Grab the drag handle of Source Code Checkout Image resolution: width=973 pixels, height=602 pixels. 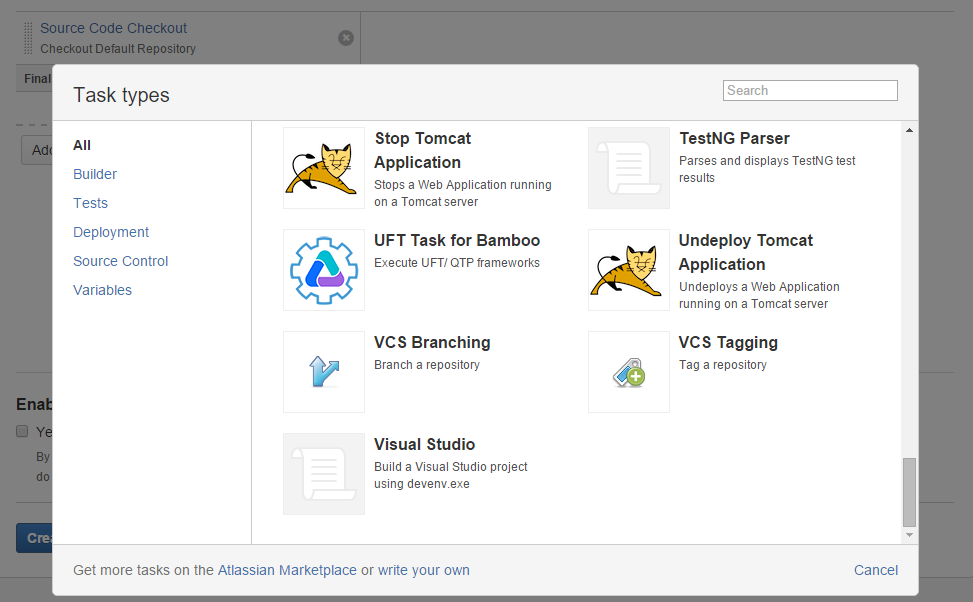[x=28, y=38]
